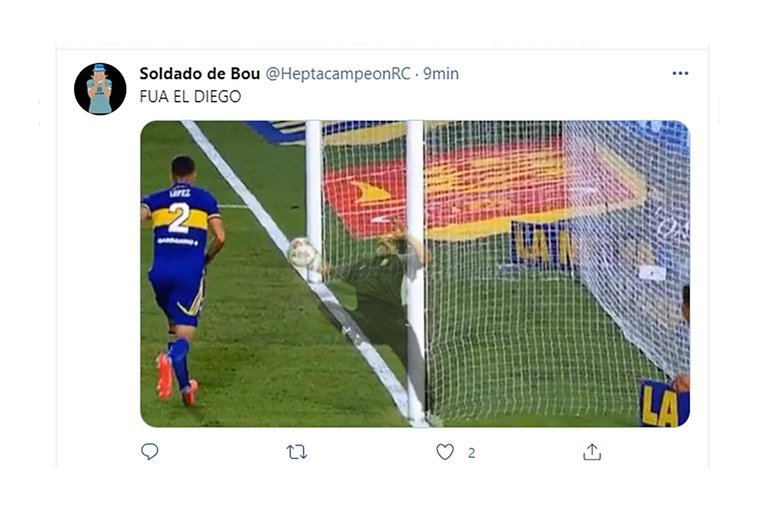Click the number 2 jersey in the photo

[x=181, y=216]
